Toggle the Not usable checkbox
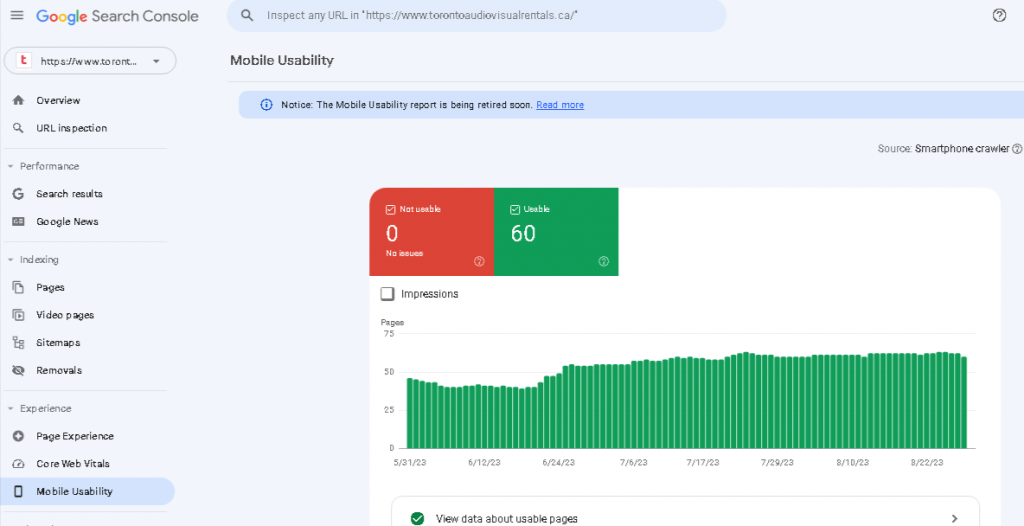The height and width of the screenshot is (526, 1024). [x=391, y=209]
